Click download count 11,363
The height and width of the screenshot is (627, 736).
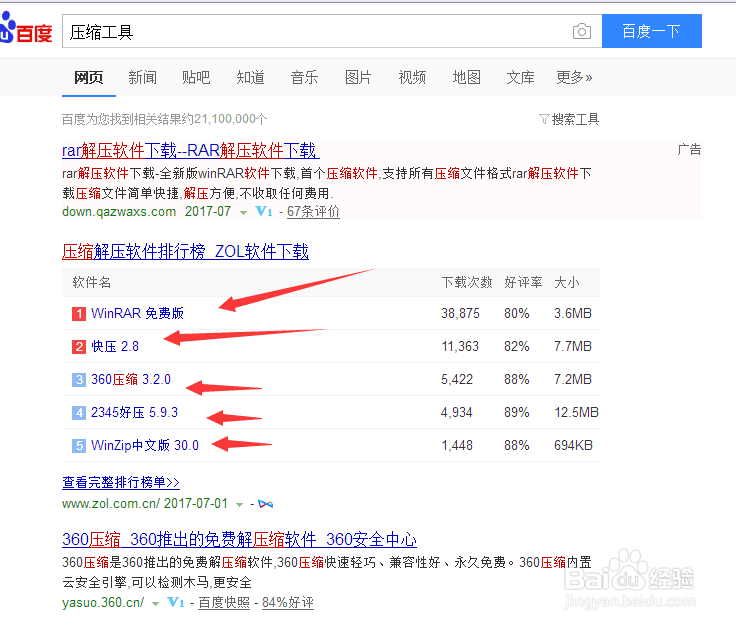point(460,347)
